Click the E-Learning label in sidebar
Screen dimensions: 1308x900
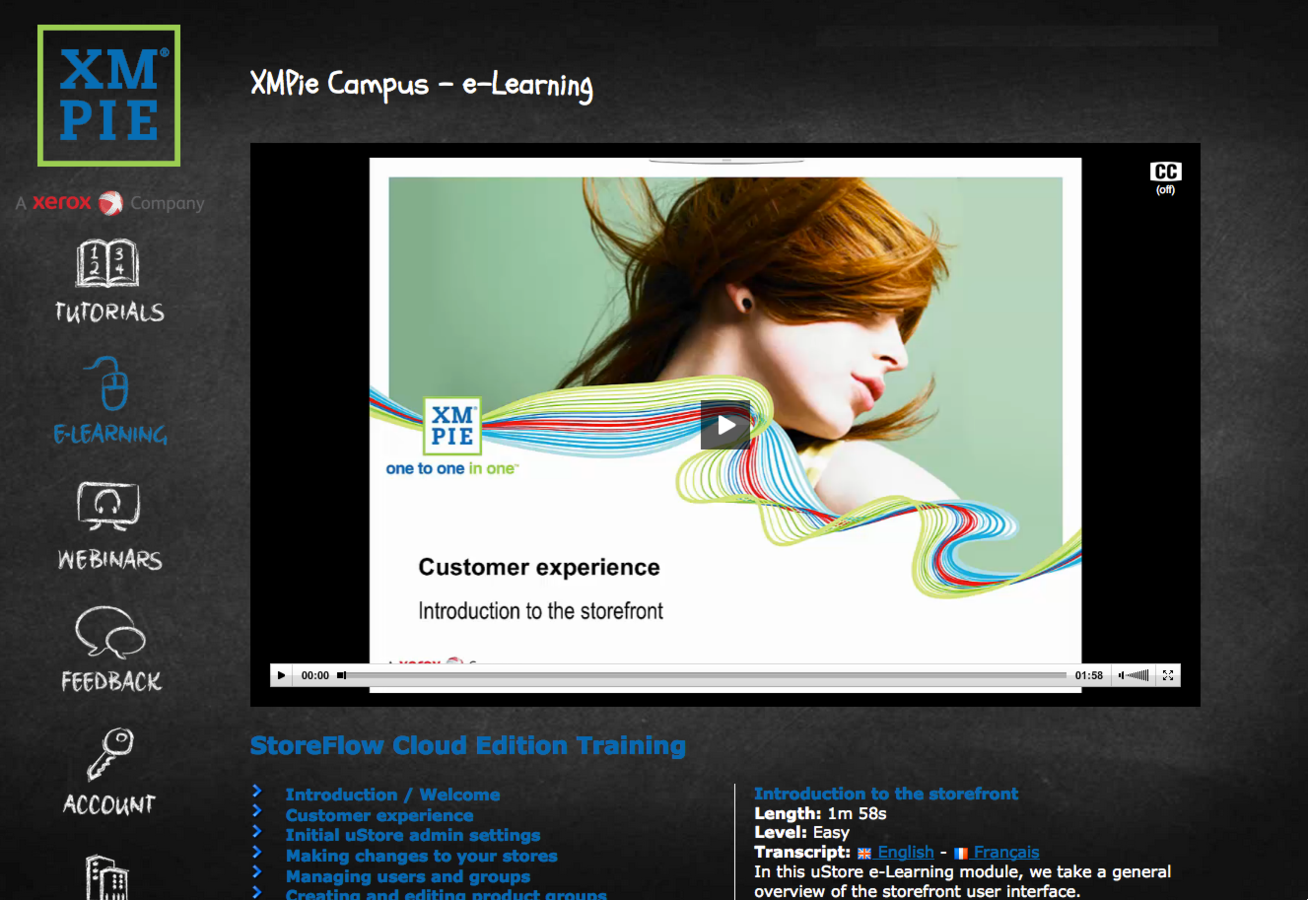[110, 434]
